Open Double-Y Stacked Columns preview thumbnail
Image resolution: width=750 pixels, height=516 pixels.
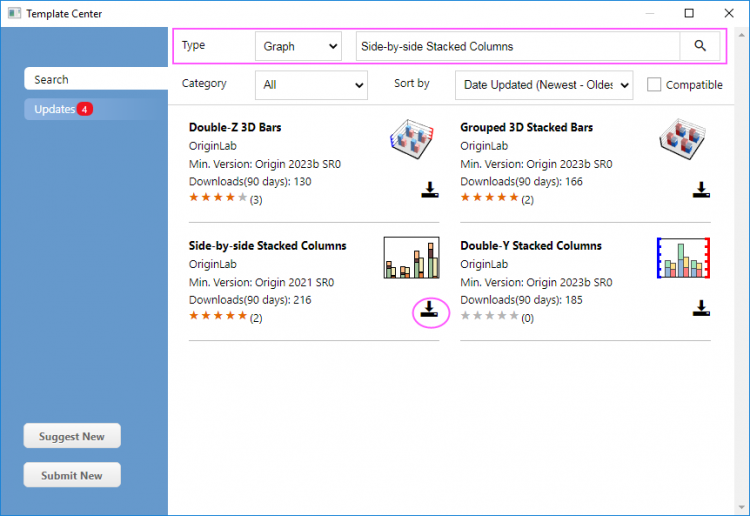point(683,258)
